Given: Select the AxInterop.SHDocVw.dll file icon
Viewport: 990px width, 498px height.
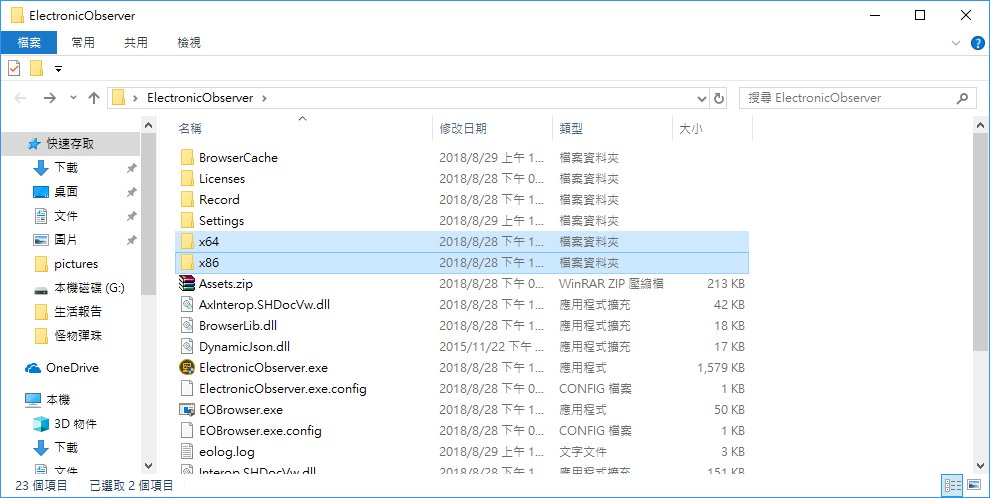Looking at the screenshot, I should [x=187, y=305].
